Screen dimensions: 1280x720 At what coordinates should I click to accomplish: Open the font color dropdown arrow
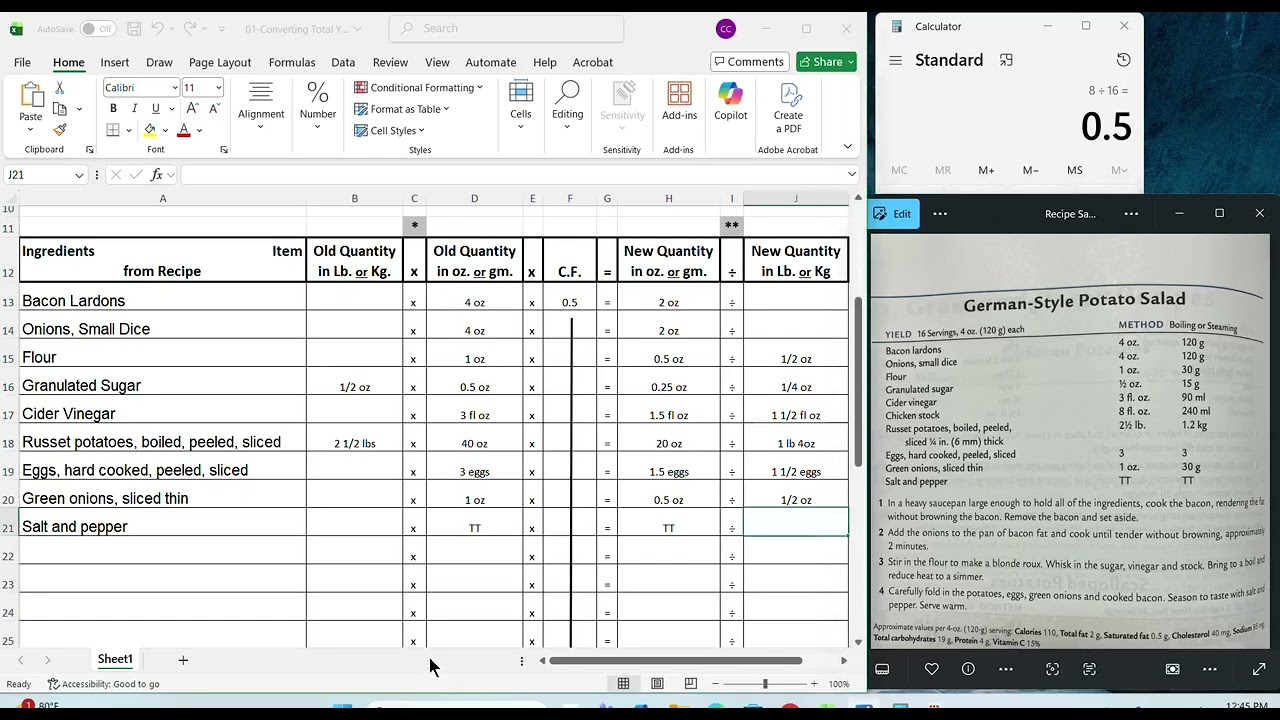(x=199, y=131)
